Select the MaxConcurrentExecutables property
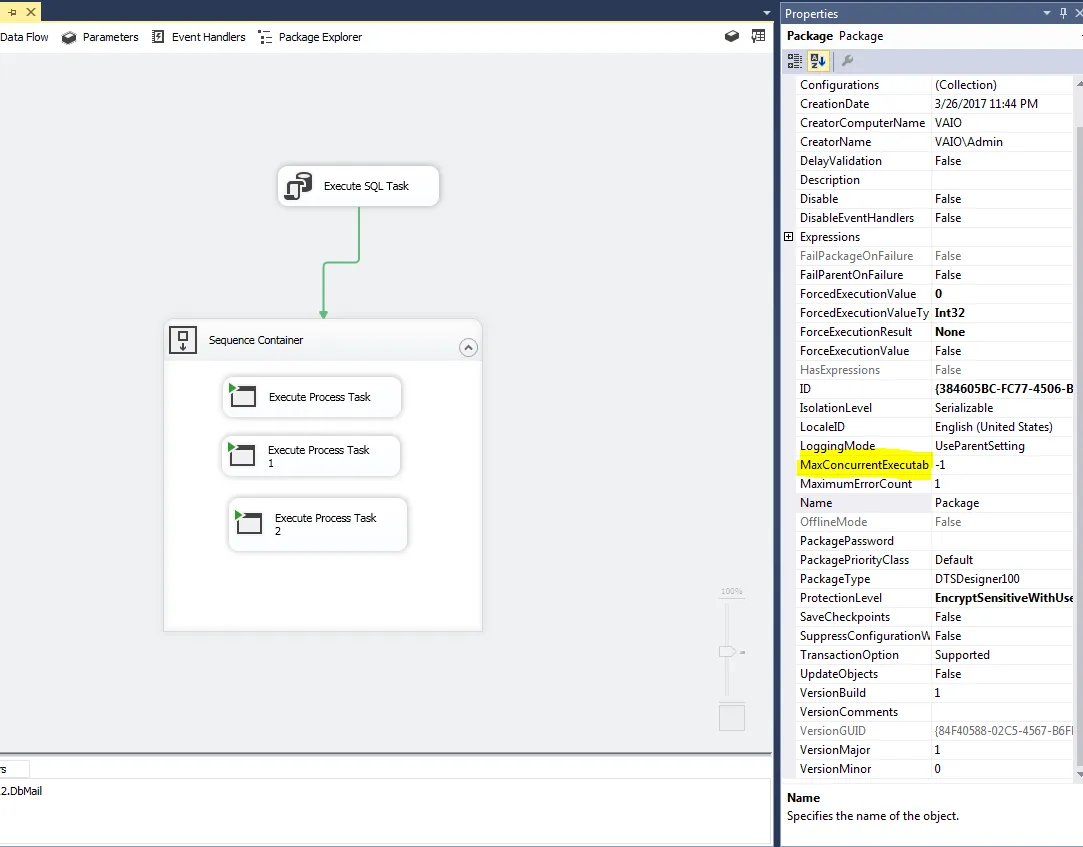This screenshot has height=847, width=1083. tap(864, 465)
